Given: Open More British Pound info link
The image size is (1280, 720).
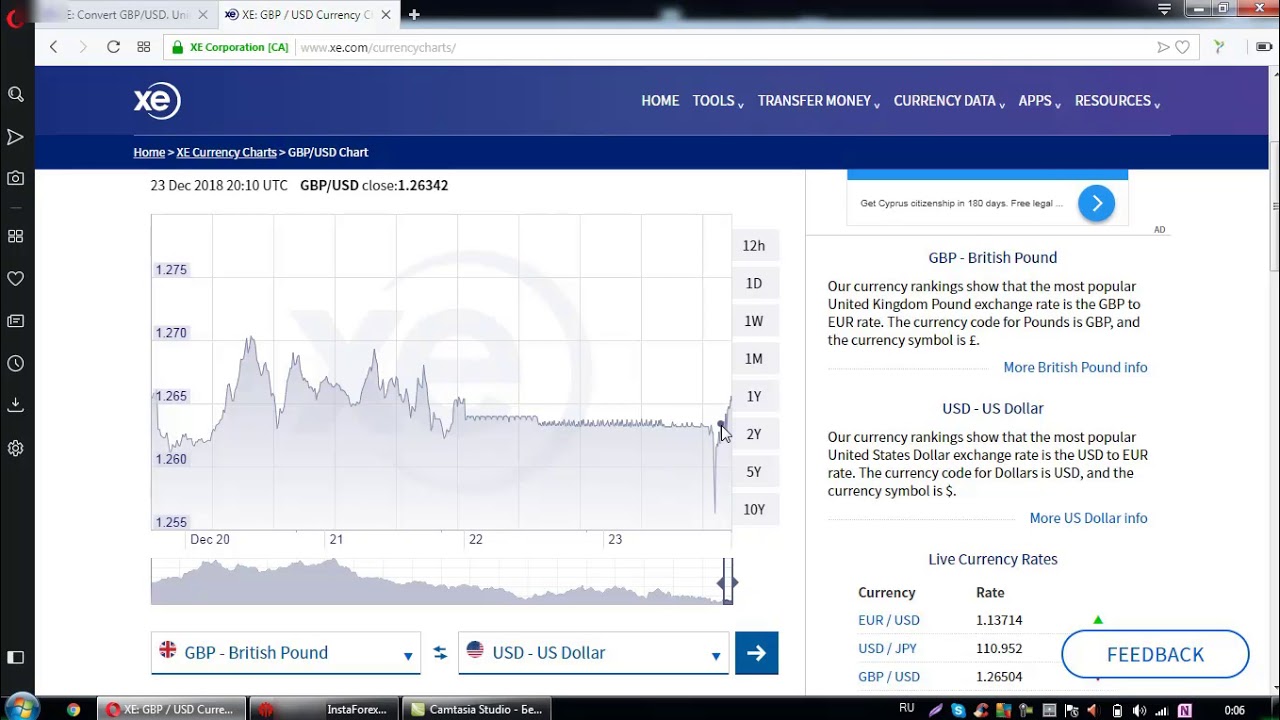Looking at the screenshot, I should (x=1075, y=367).
